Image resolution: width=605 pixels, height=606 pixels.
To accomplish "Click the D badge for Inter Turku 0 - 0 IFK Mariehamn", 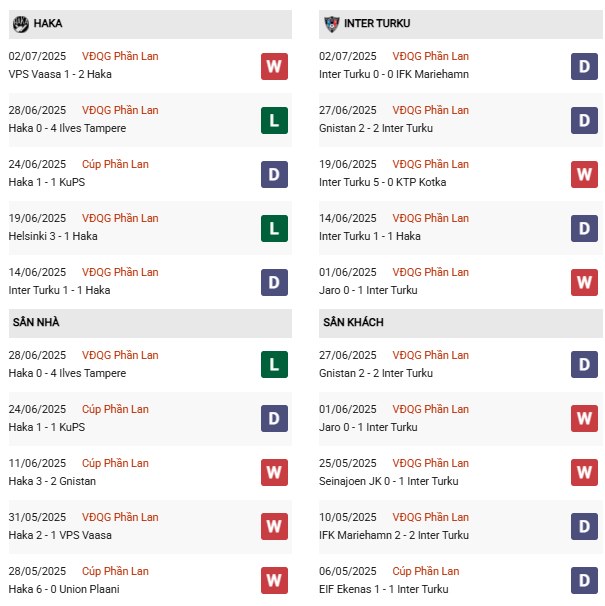I will (x=585, y=66).
